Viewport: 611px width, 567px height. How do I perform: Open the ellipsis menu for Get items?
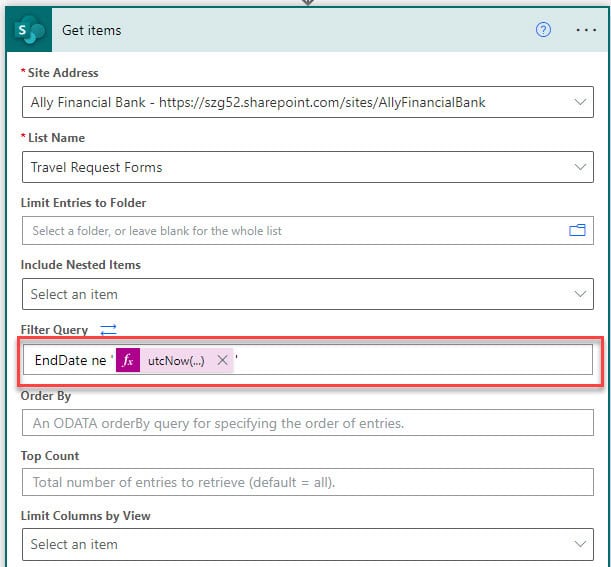click(x=586, y=30)
